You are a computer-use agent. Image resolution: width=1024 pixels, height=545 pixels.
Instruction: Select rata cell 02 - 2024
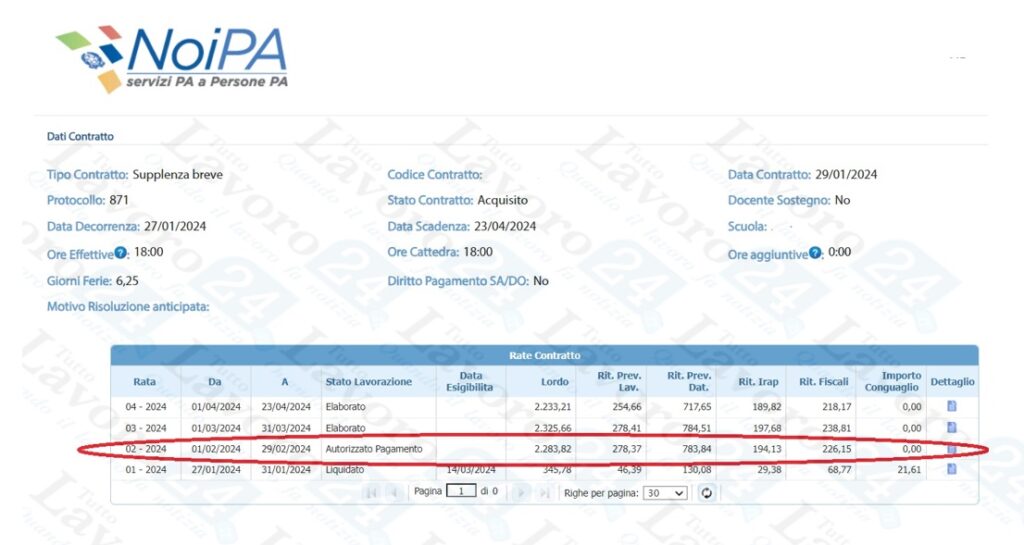click(146, 449)
